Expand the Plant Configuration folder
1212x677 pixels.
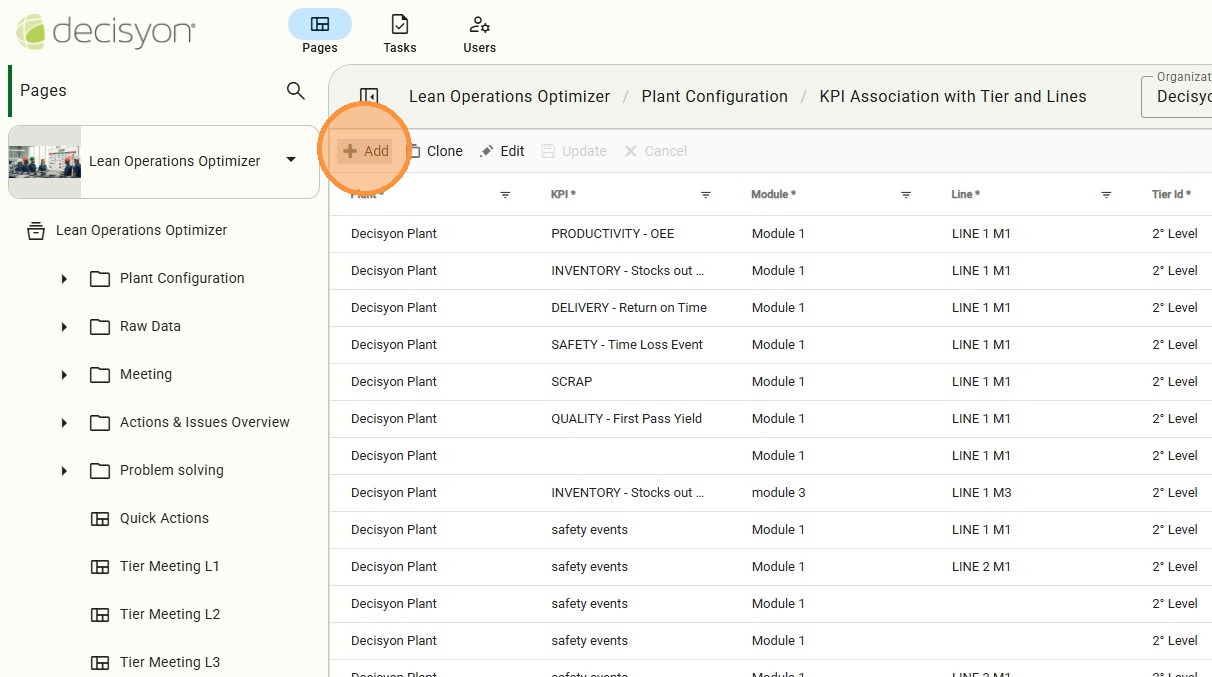tap(64, 279)
